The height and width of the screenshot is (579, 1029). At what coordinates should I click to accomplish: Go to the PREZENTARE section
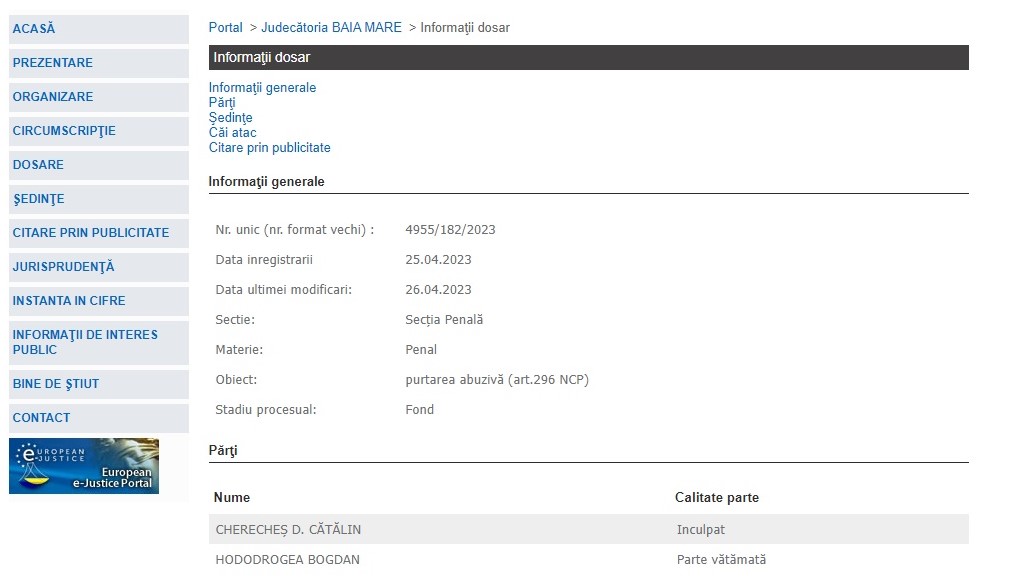point(53,63)
